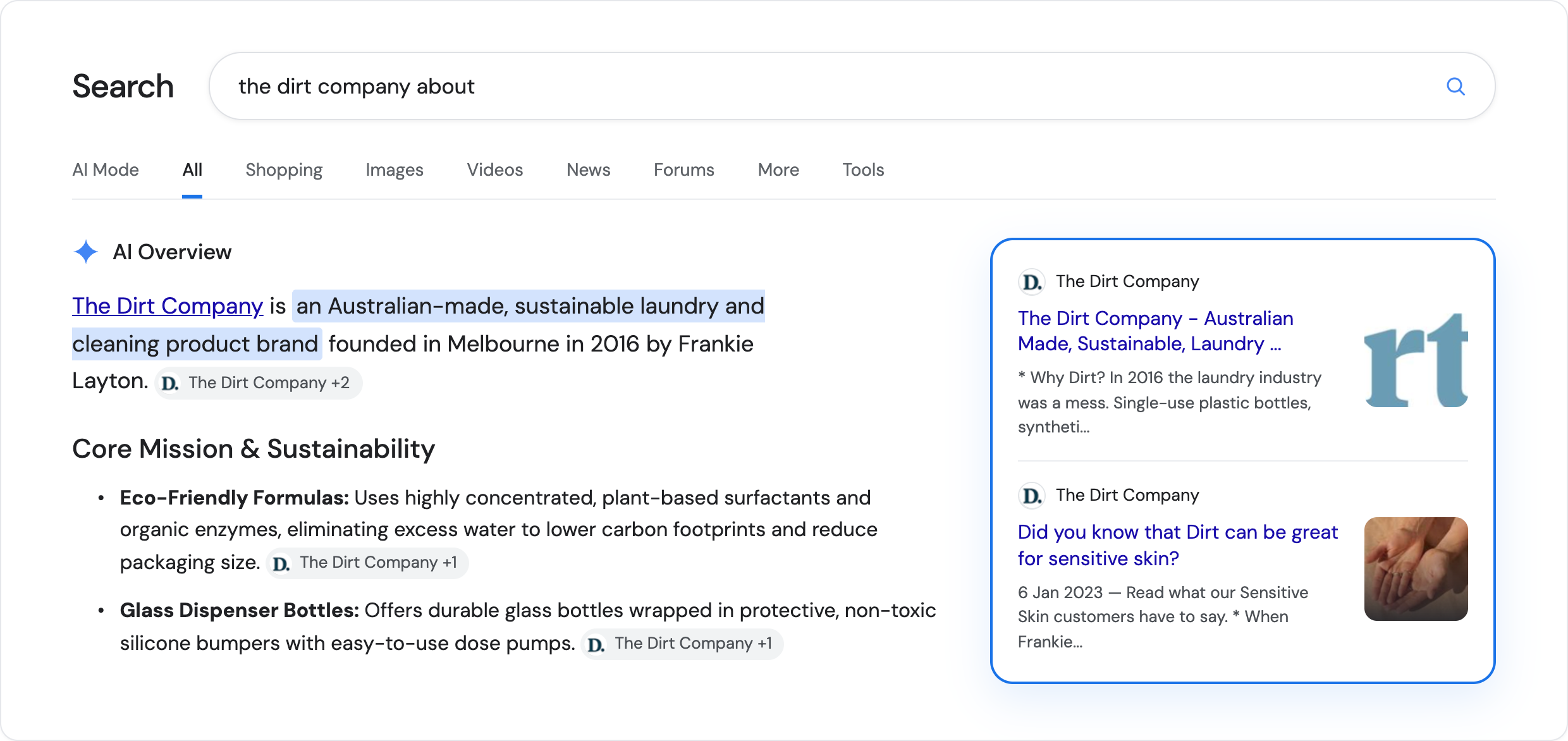The image size is (1568, 741).
Task: Click the hands photo thumbnail
Action: coord(1416,569)
